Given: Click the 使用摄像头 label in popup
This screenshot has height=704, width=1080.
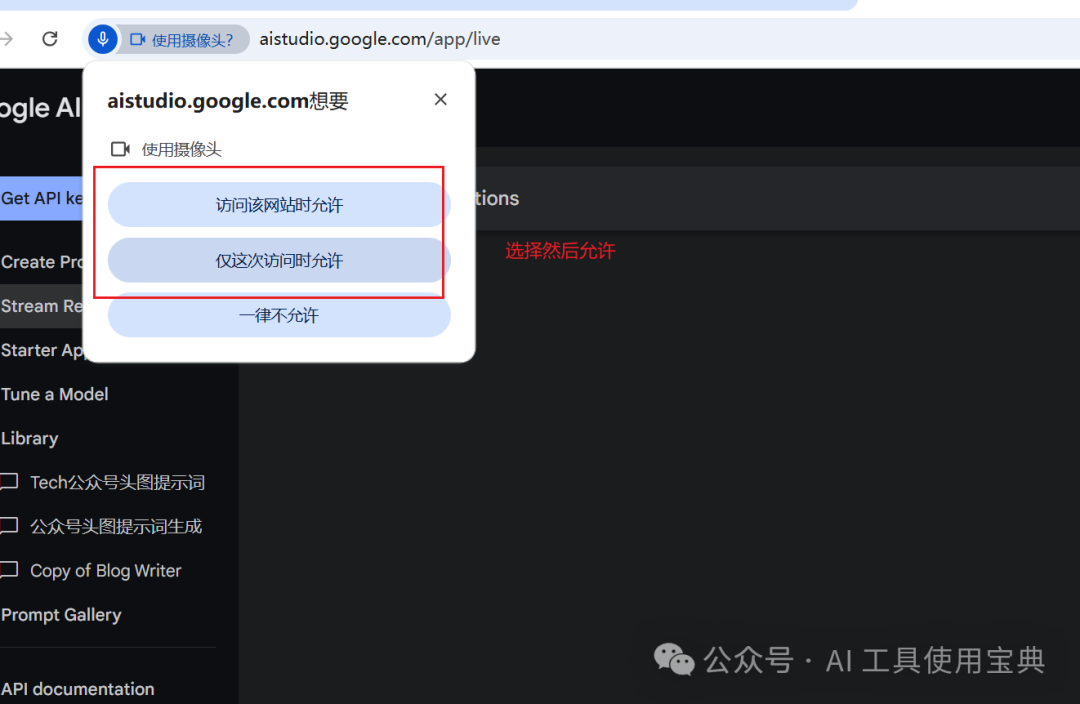Looking at the screenshot, I should (181, 149).
